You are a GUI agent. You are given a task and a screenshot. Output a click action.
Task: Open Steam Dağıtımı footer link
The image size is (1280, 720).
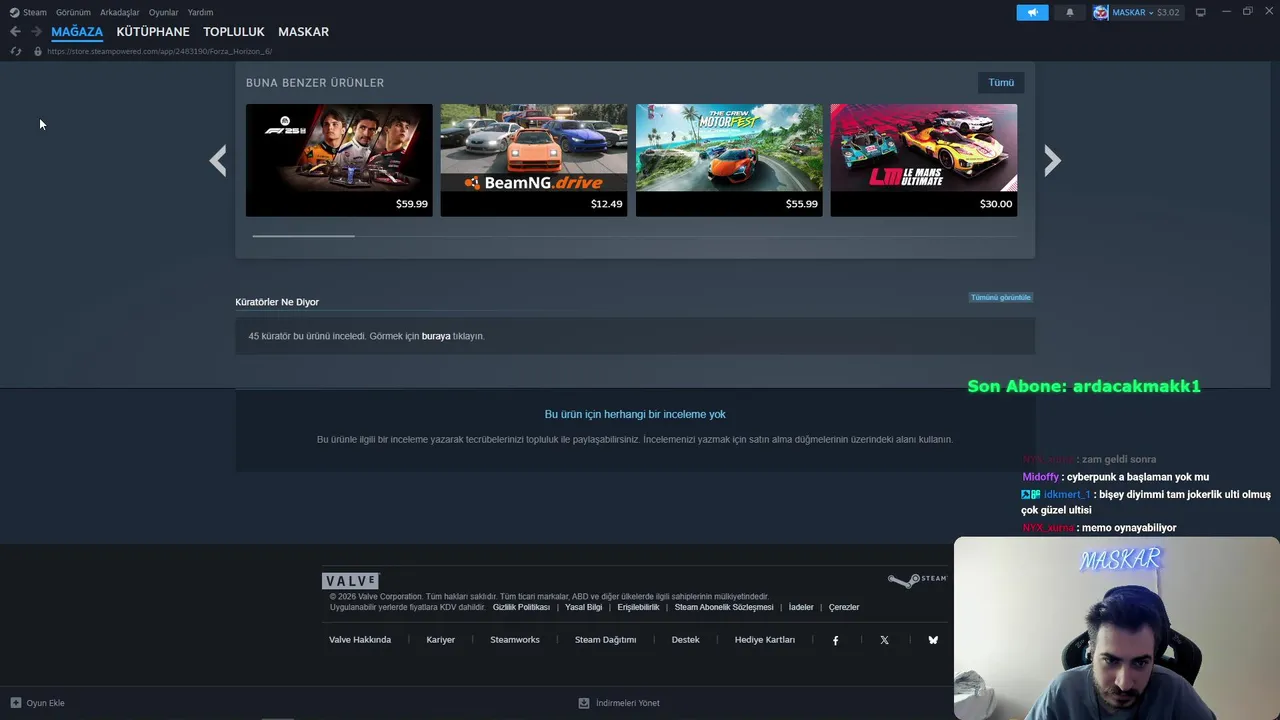(605, 640)
